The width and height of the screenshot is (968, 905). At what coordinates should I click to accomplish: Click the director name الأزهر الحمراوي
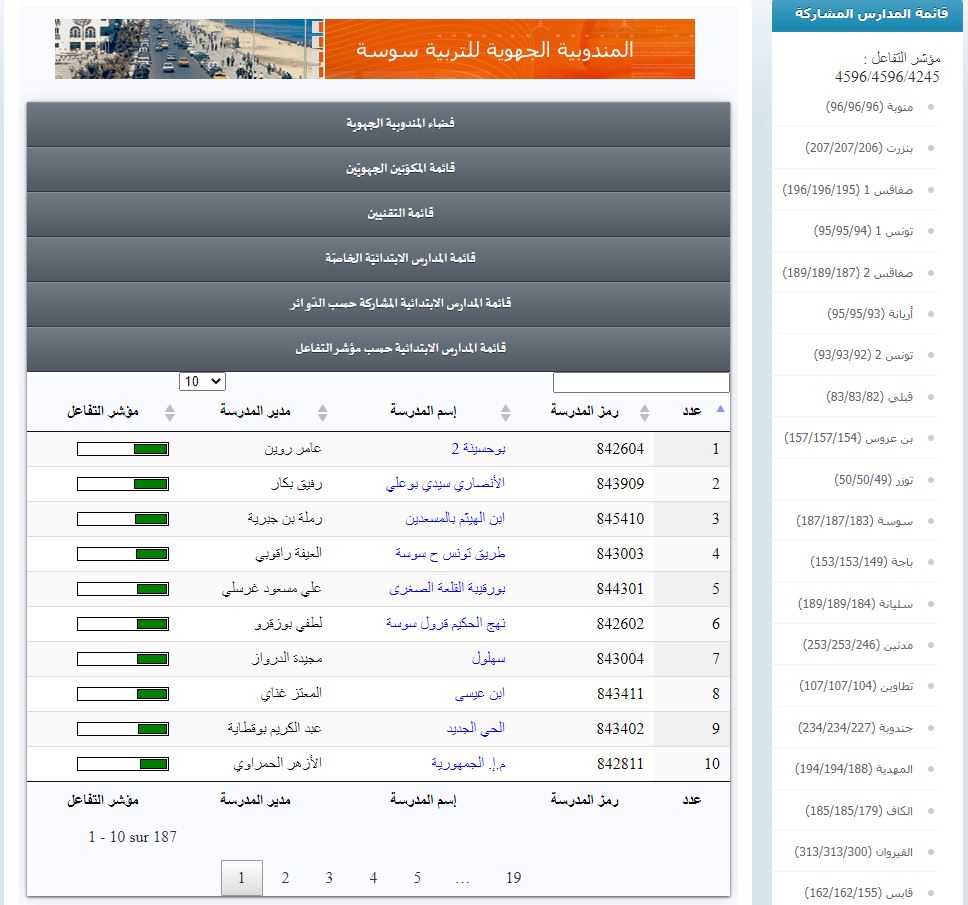point(277,764)
